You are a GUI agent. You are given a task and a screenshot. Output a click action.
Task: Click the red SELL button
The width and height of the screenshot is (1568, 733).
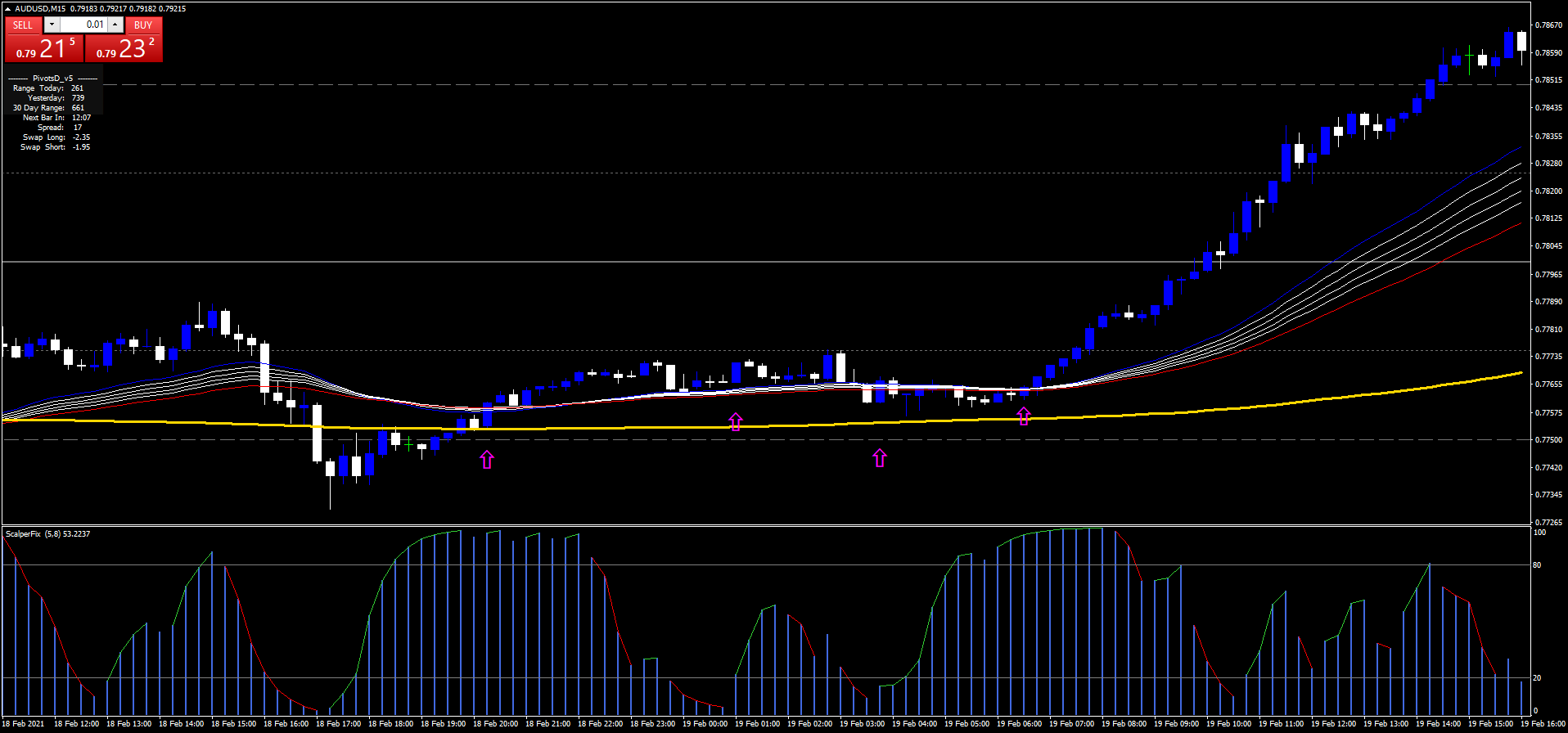pos(23,25)
